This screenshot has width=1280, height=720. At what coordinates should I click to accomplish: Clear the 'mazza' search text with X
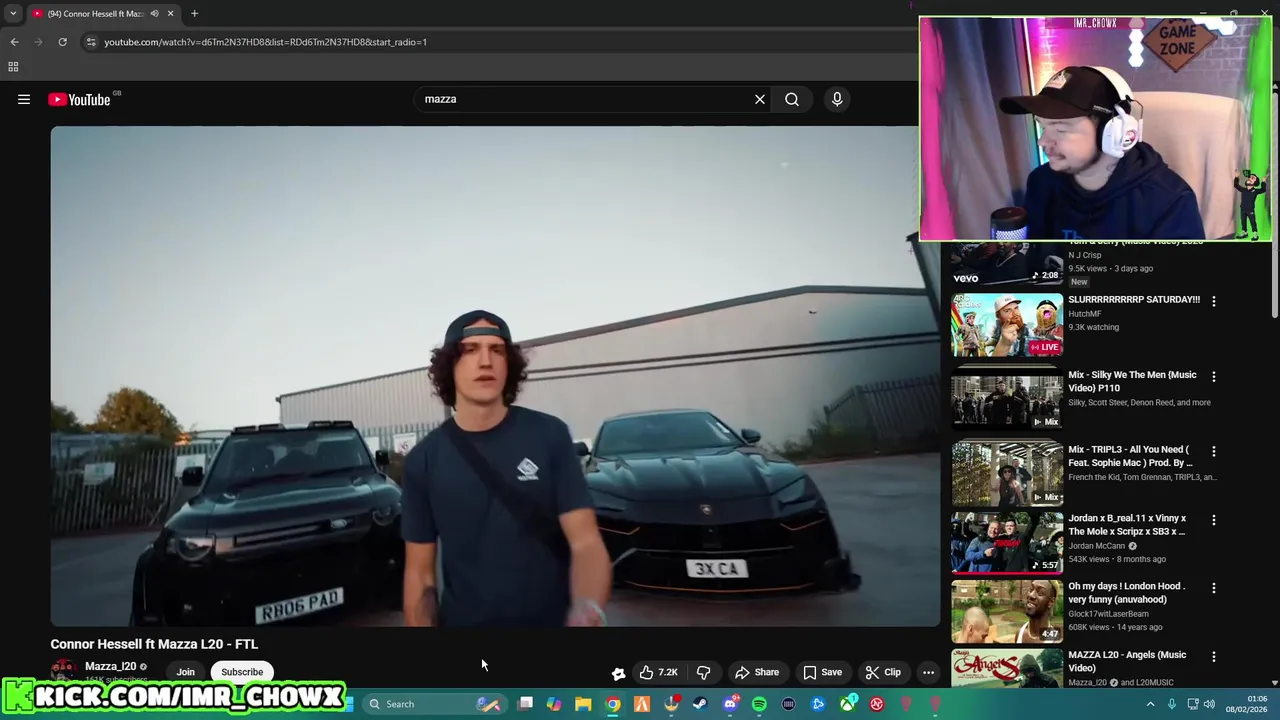(760, 99)
